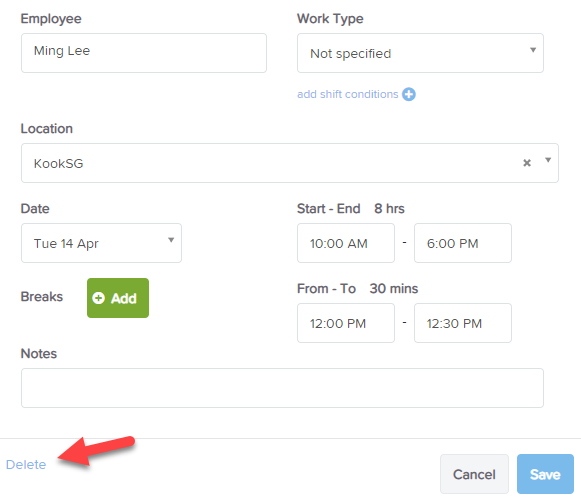The image size is (581, 498).
Task: Click the Delete link
Action: tap(26, 465)
